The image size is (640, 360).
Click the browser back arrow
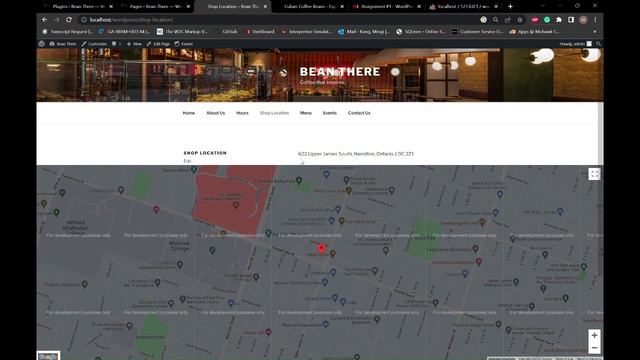(x=44, y=20)
